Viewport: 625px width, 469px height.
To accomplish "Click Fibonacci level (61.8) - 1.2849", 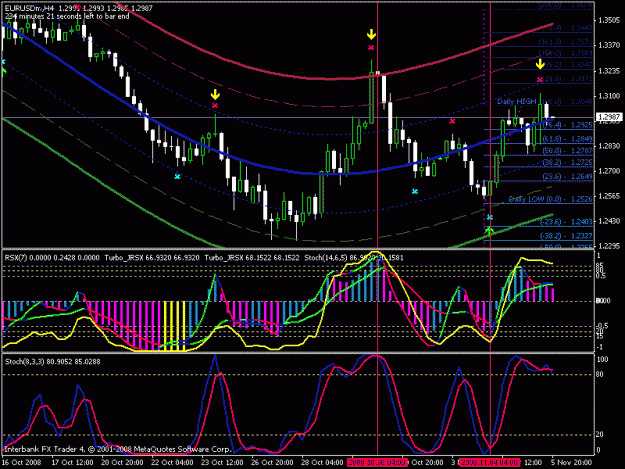I will [x=568, y=139].
